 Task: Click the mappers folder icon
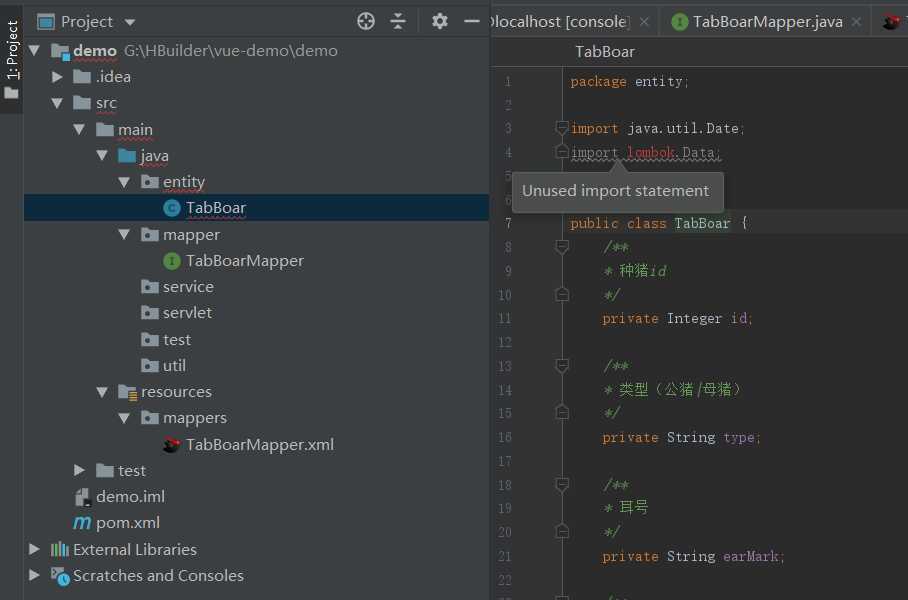pos(149,418)
